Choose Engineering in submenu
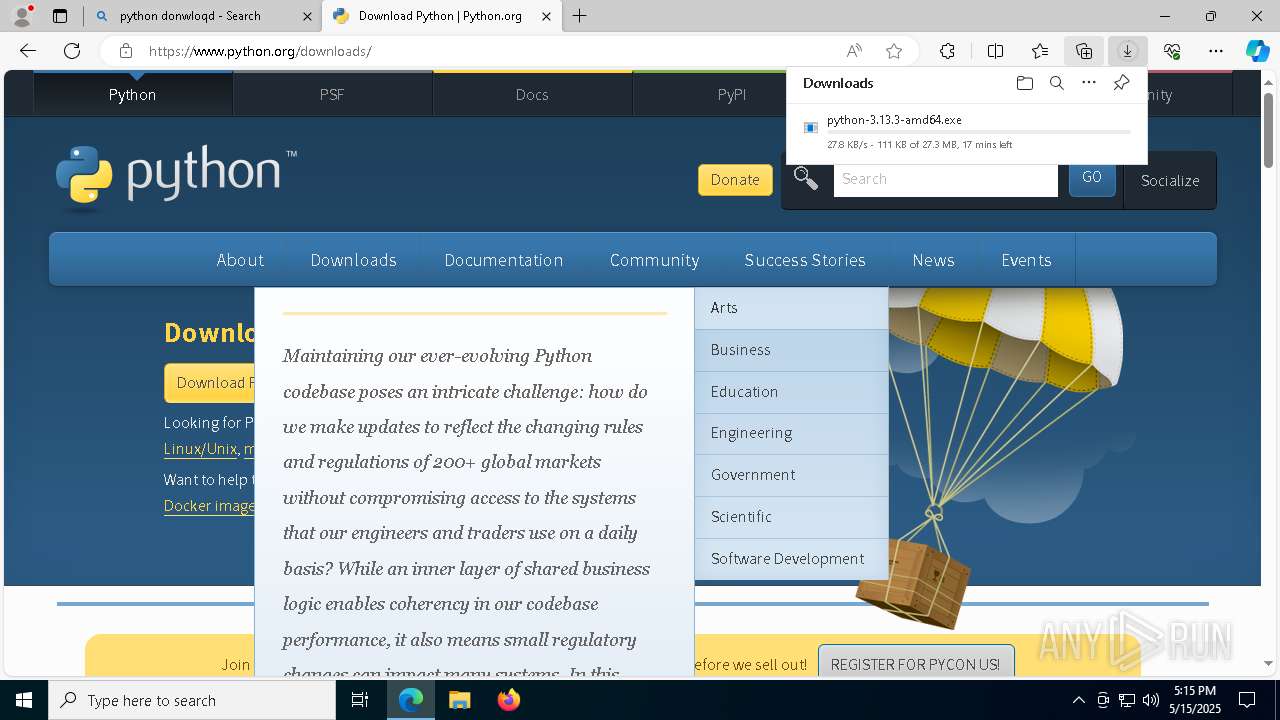Screen dimensions: 1280x720 791,433
